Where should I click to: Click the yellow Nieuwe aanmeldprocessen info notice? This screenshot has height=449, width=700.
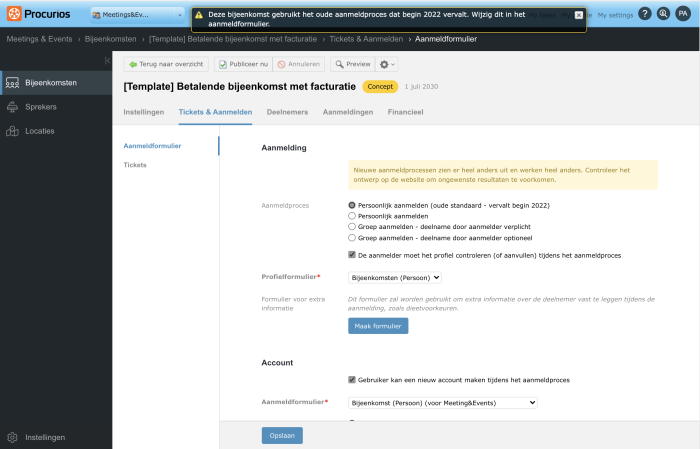(x=503, y=175)
